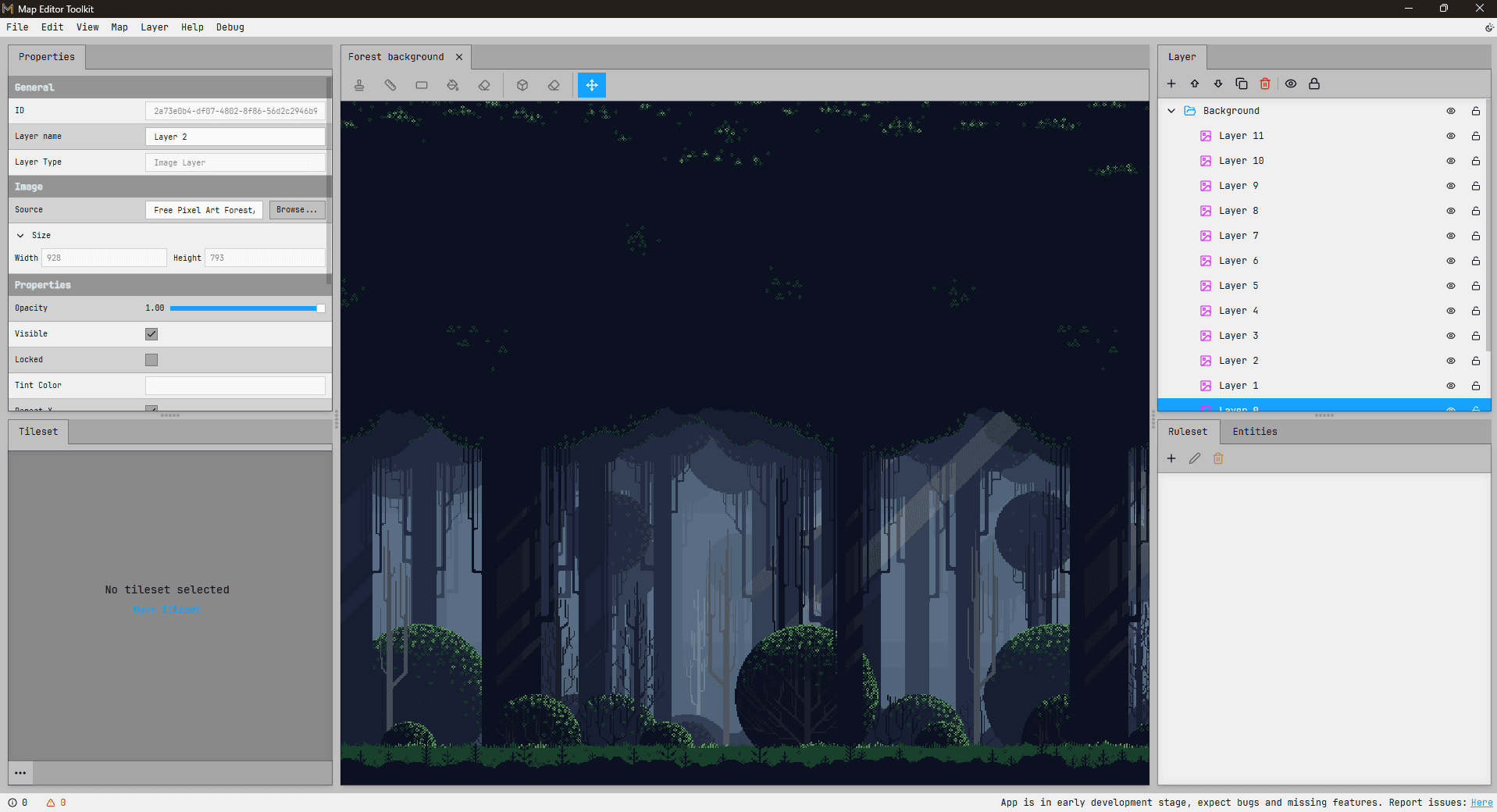Move selected layer up
The height and width of the screenshot is (812, 1497).
tap(1195, 84)
